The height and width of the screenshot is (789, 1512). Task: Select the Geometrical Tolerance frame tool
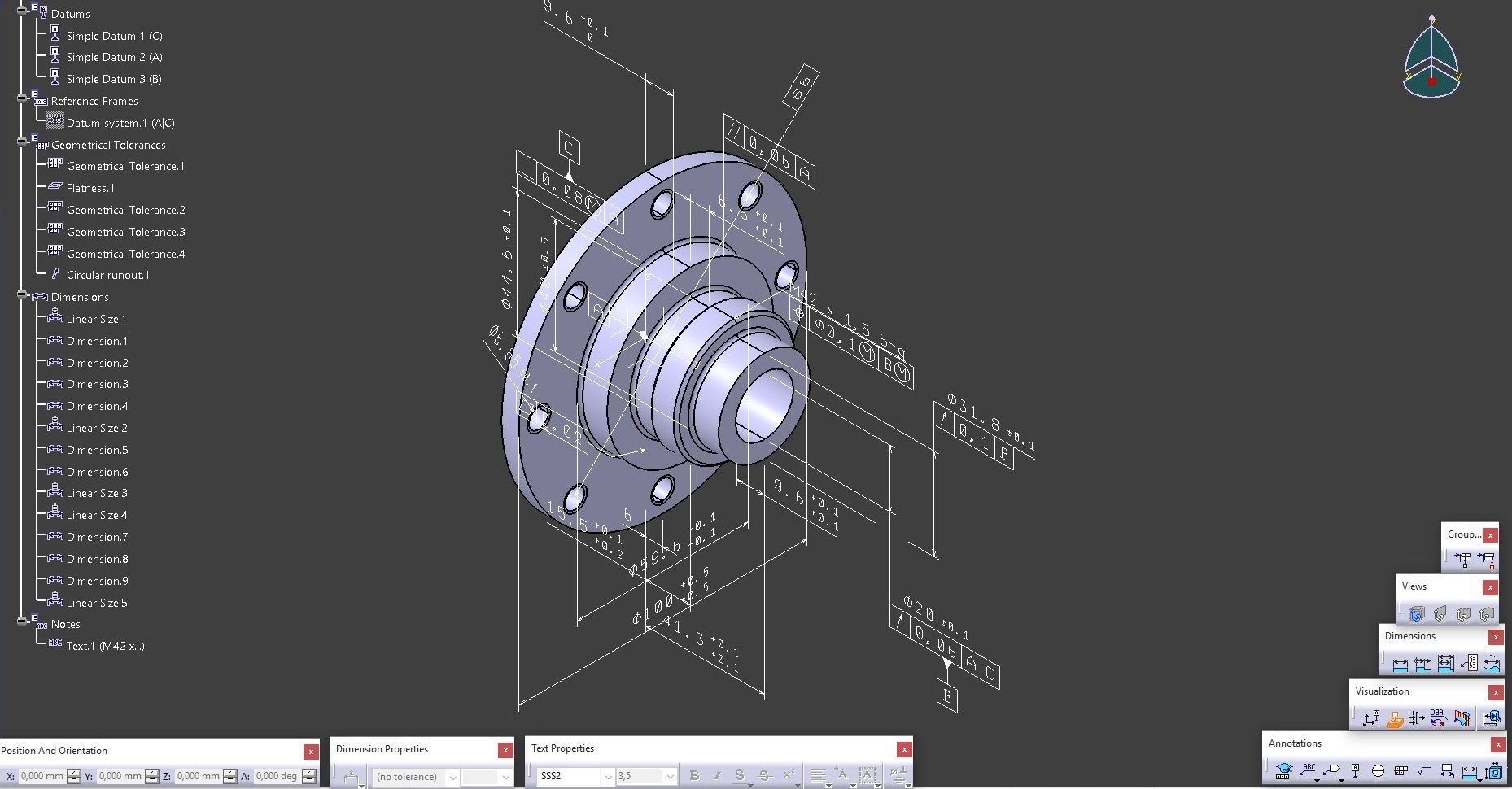click(x=1401, y=770)
